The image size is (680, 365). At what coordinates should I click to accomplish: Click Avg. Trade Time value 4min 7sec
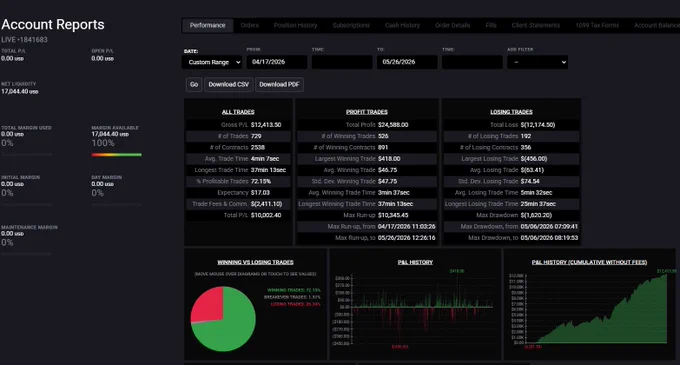265,159
